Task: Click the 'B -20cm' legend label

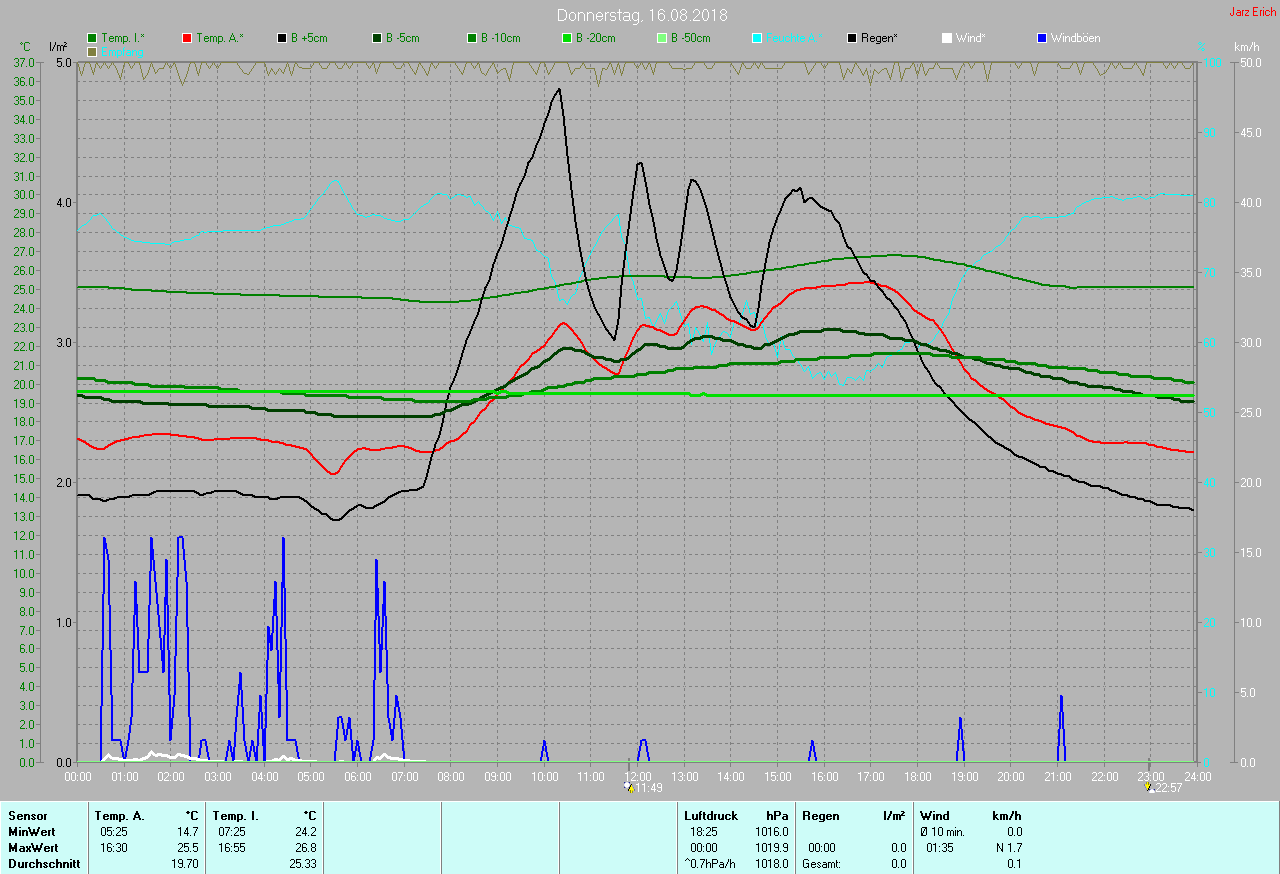Action: click(596, 38)
